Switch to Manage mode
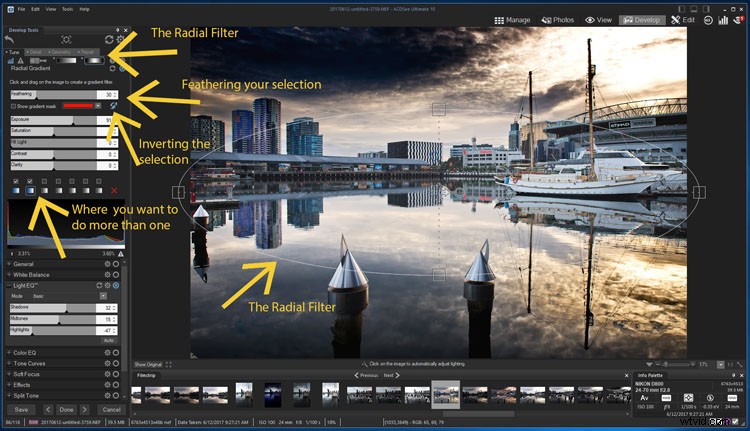The height and width of the screenshot is (431, 750). tap(512, 20)
